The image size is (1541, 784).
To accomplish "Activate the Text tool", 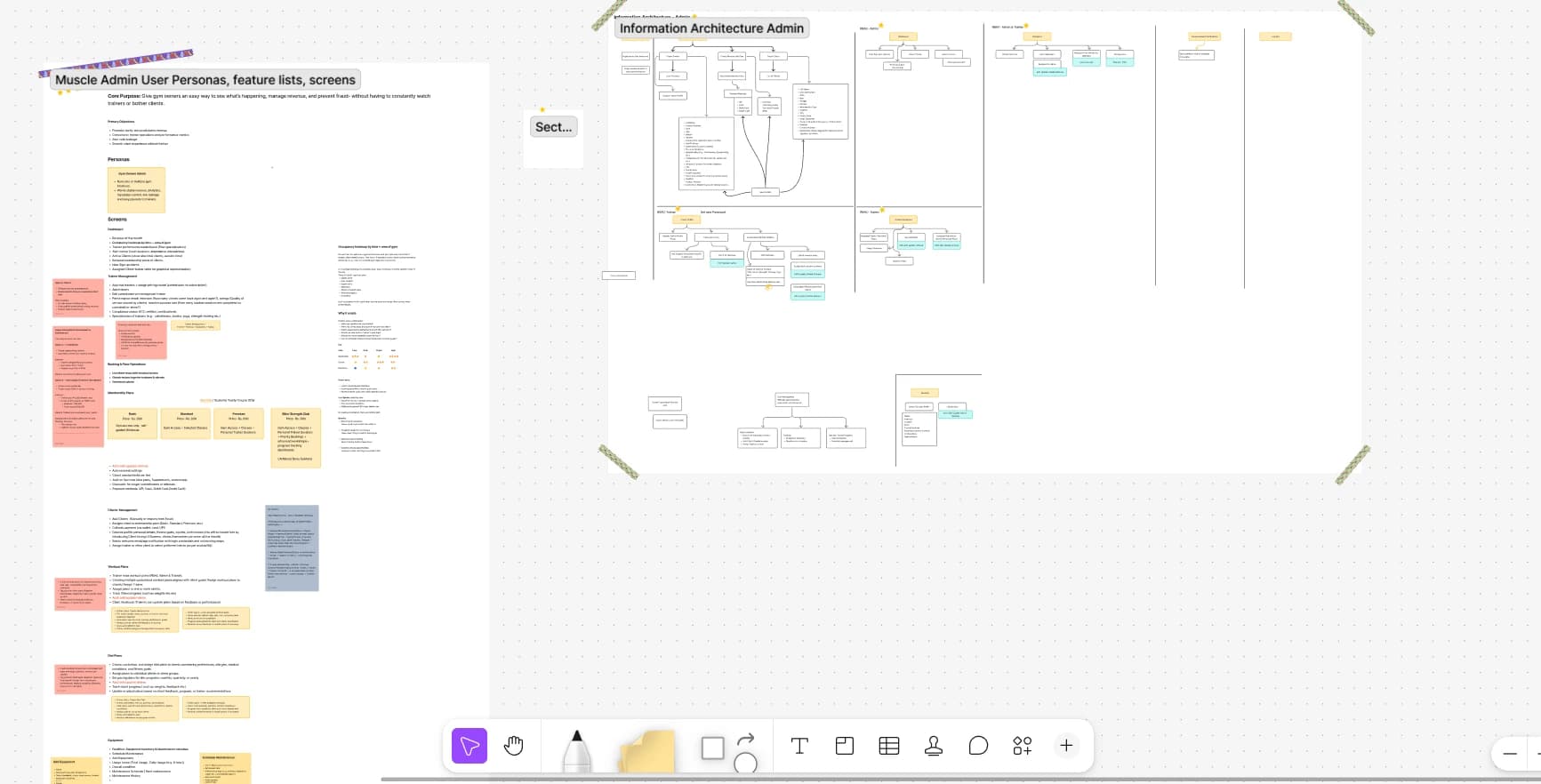I will click(x=799, y=746).
